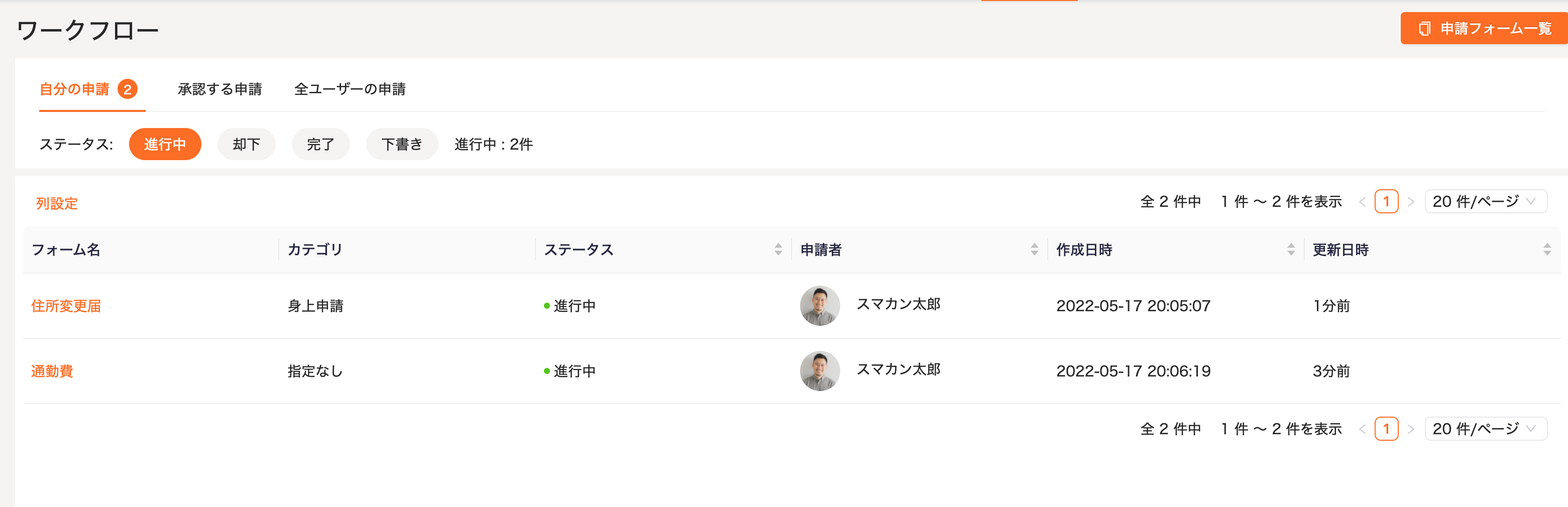Open 申請フォーム一覧 button
The width and height of the screenshot is (1568, 507).
click(x=1485, y=29)
